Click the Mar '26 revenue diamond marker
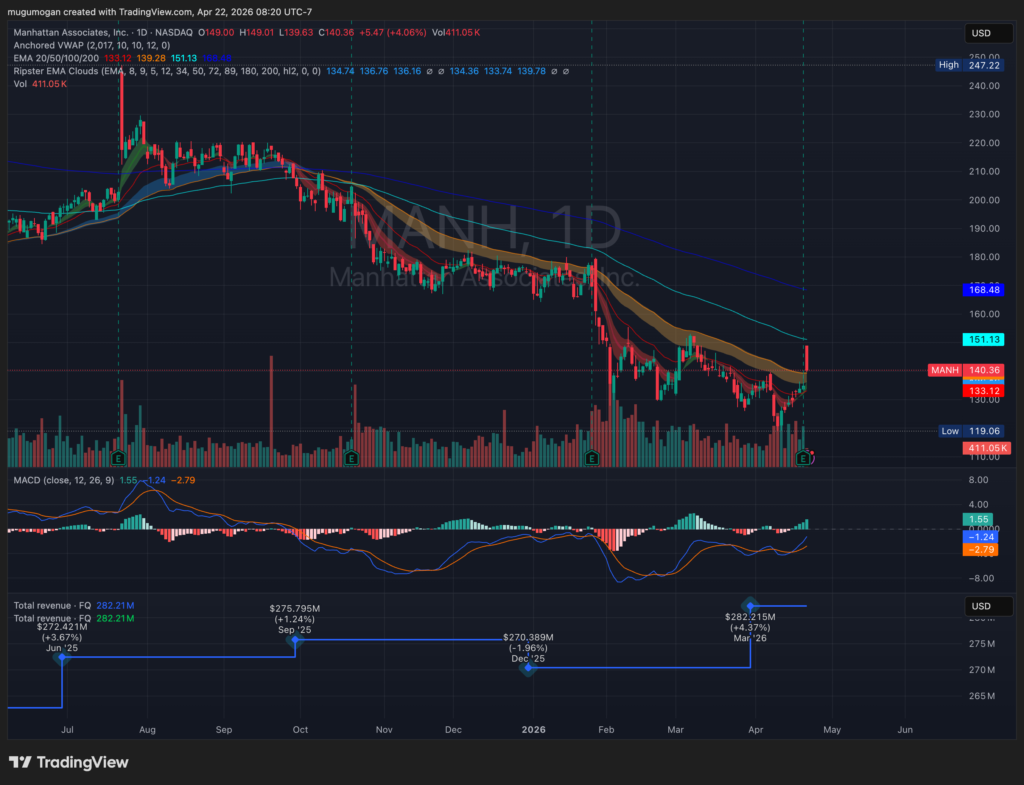 click(751, 605)
